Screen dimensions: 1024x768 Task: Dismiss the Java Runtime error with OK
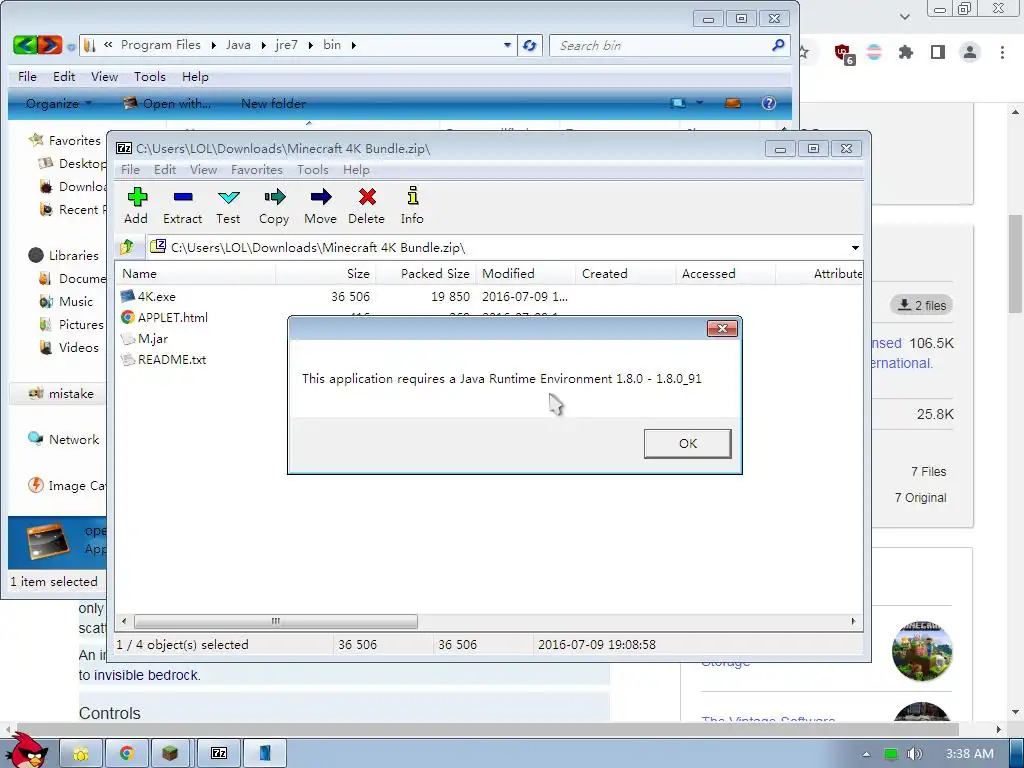(x=688, y=443)
